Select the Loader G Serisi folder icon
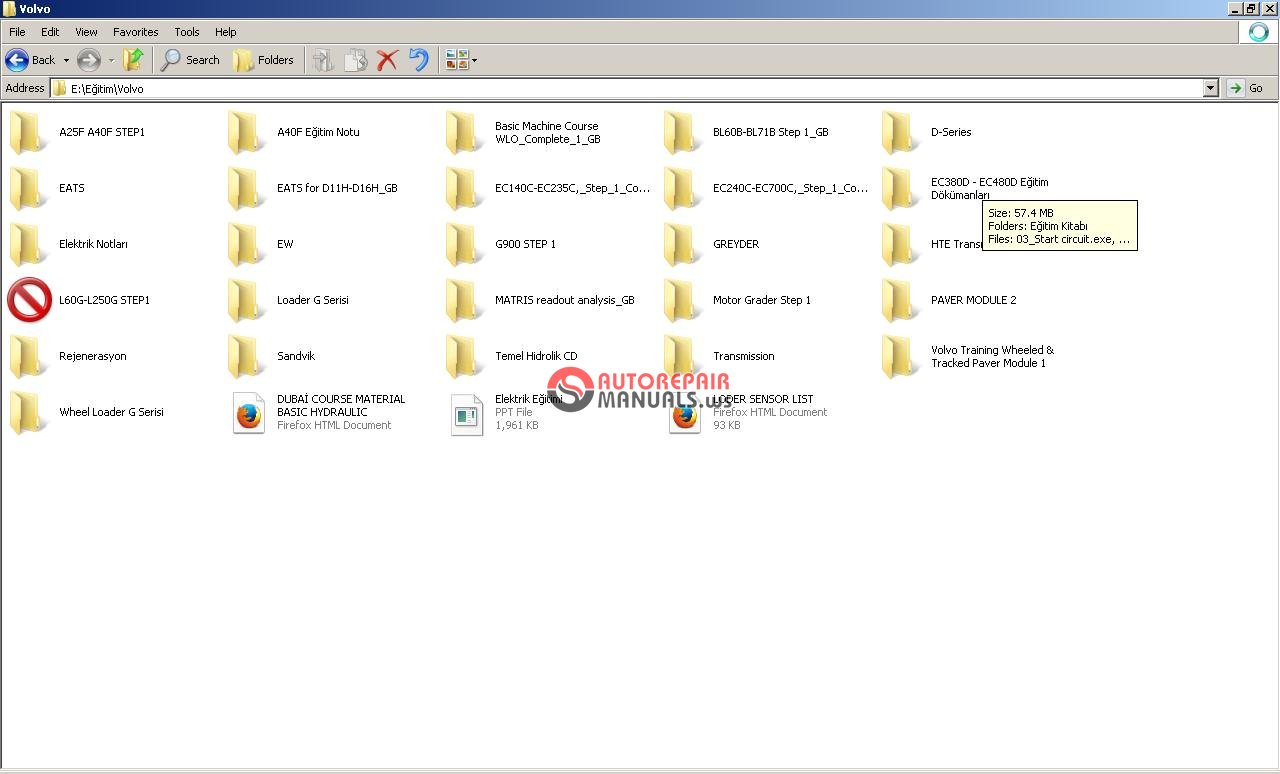 pos(246,300)
